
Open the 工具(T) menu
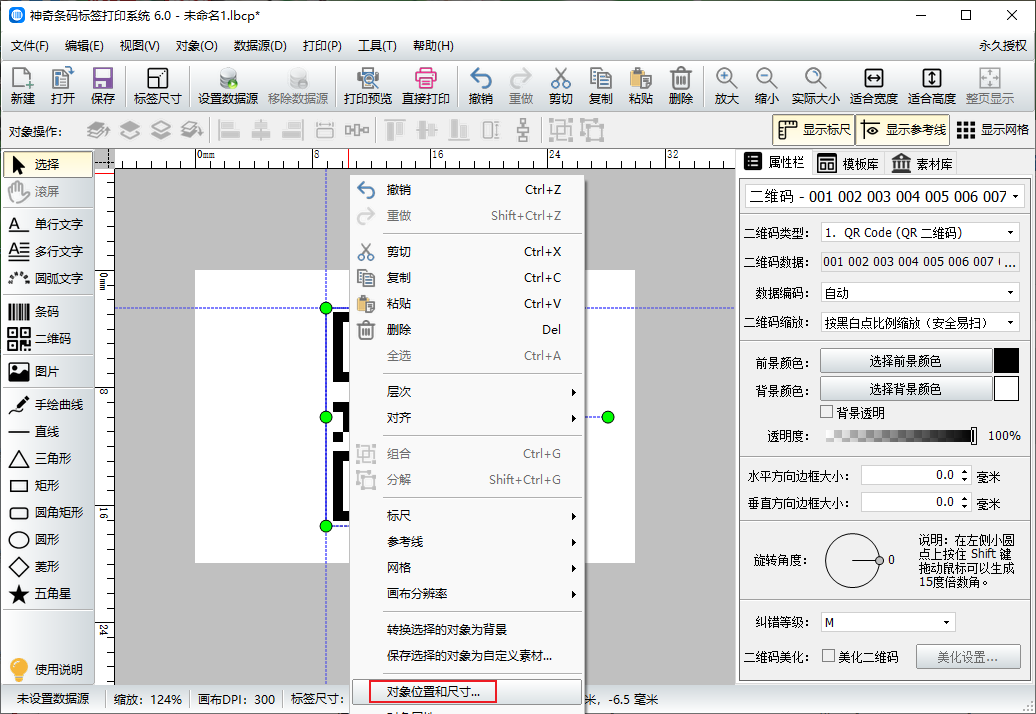tap(377, 46)
